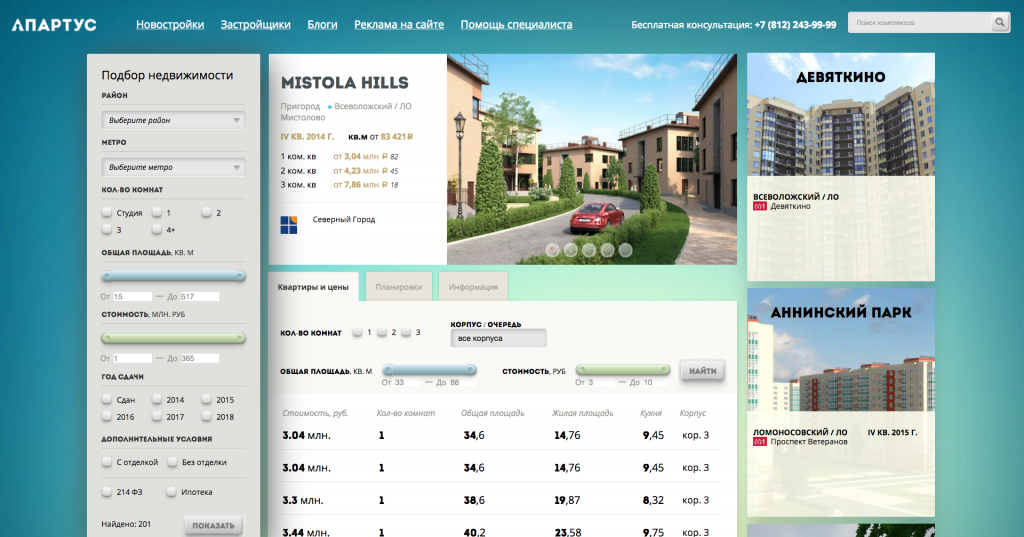Click the metro icon beside Проспект Ветеранов
The image size is (1024, 537).
point(760,442)
